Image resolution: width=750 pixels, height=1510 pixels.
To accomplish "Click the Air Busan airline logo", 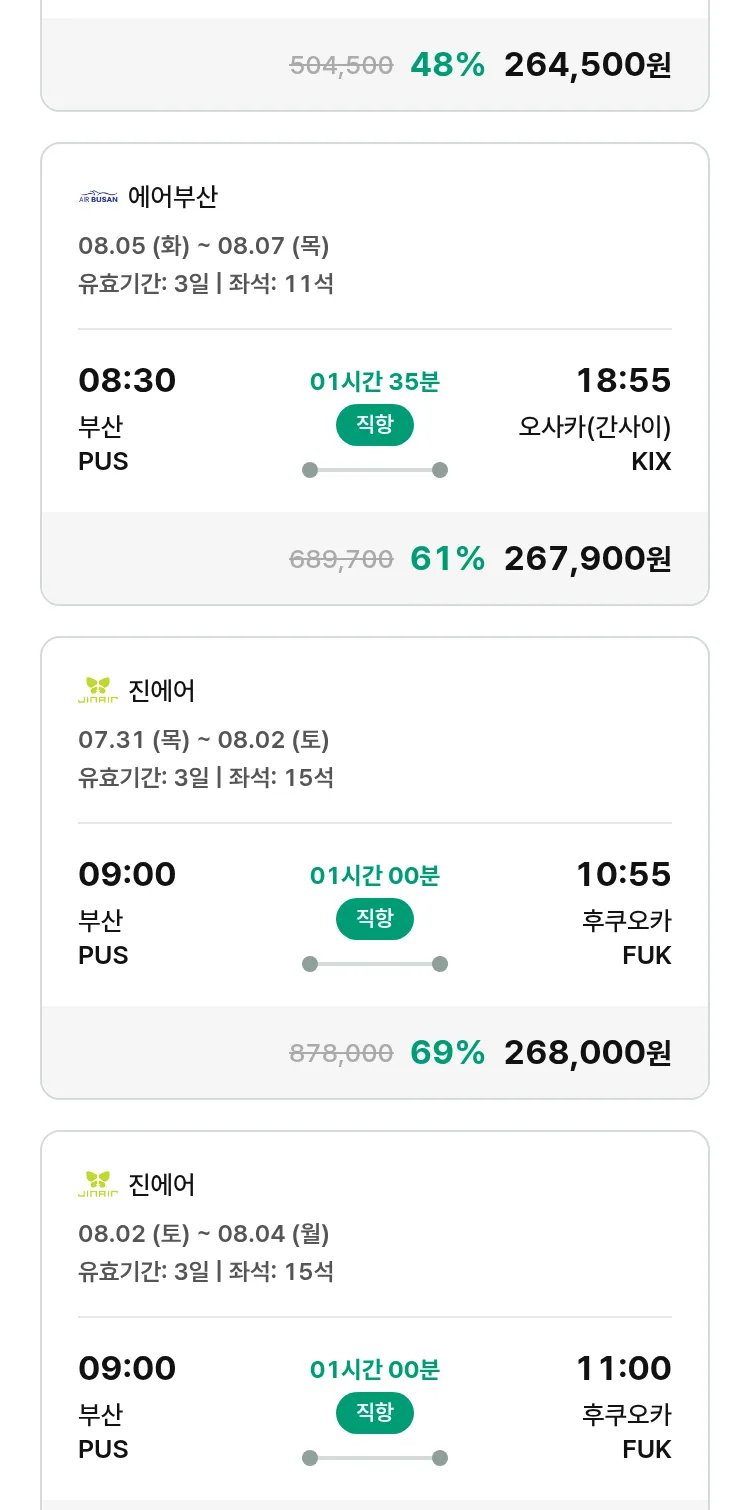I will [x=98, y=197].
